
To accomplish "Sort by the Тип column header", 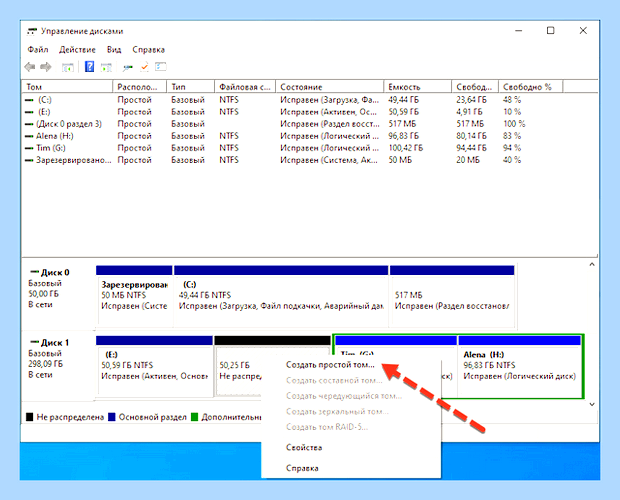I will click(x=191, y=87).
